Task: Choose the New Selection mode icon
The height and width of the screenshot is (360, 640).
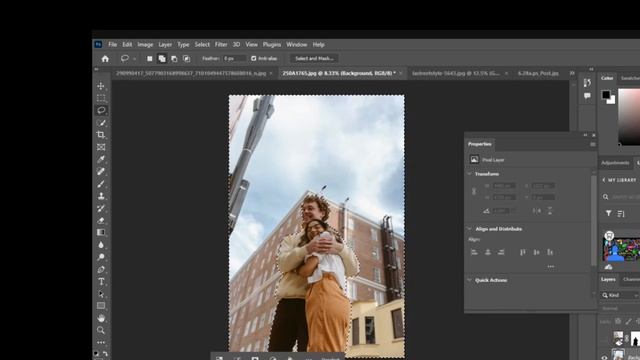Action: [x=149, y=59]
